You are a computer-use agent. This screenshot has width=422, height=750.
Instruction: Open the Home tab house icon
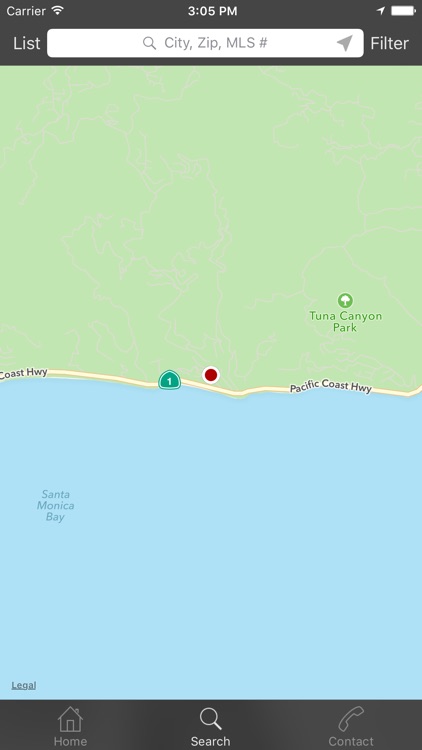pyautogui.click(x=70, y=719)
